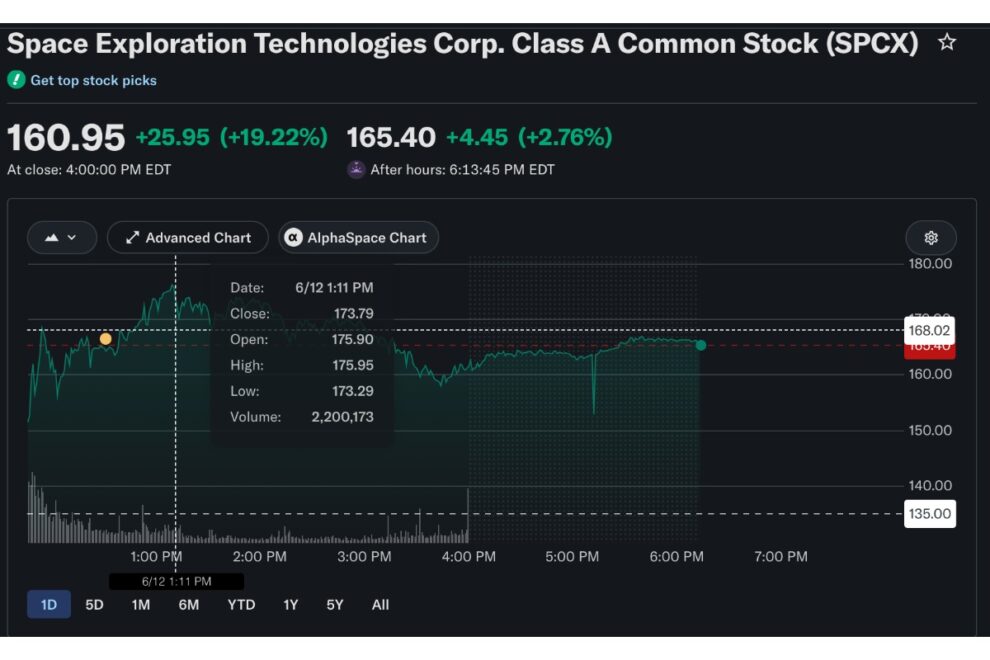Open the AlphaSpace Chart

(x=358, y=237)
